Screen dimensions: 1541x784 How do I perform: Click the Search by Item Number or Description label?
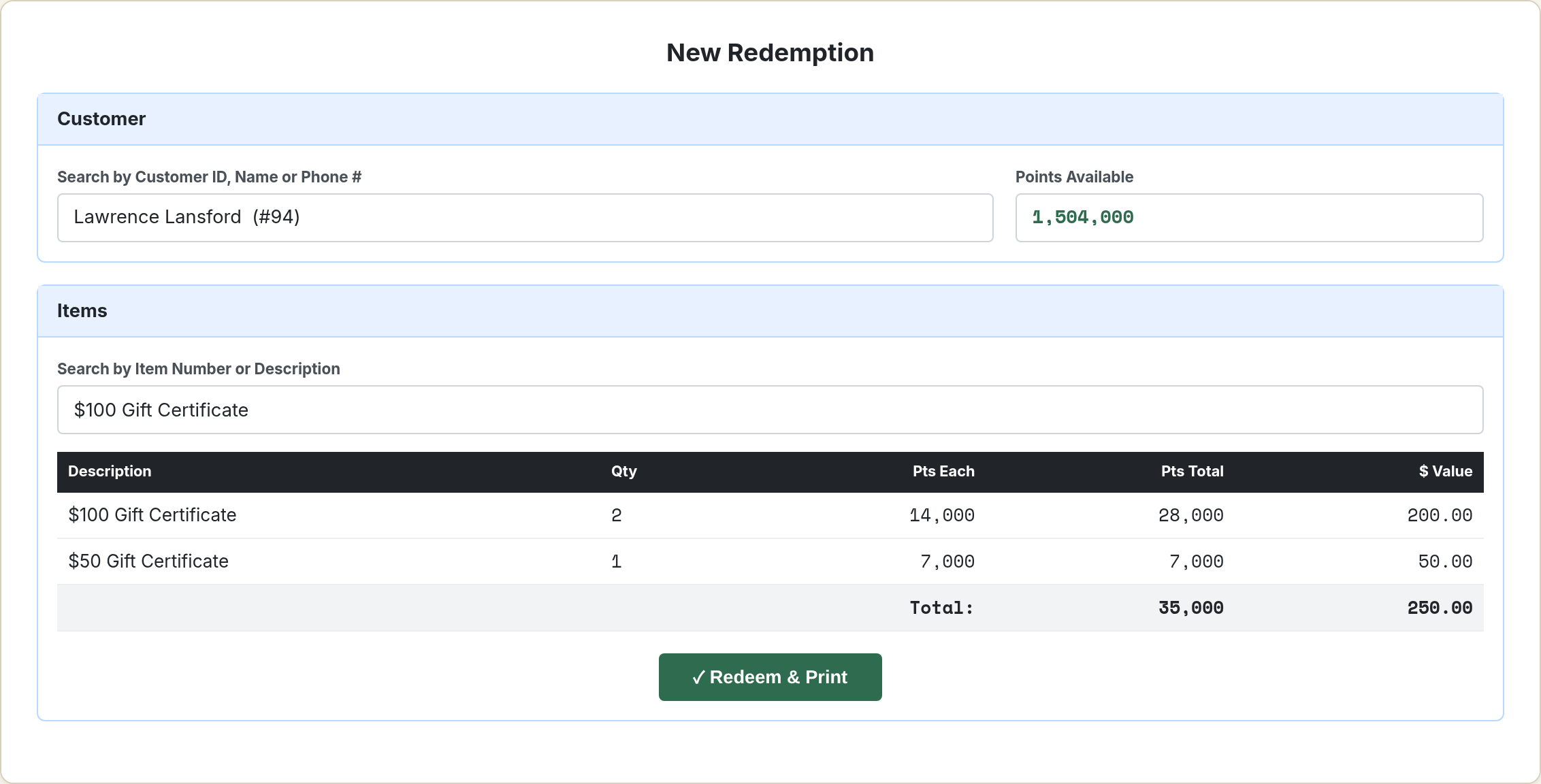(199, 369)
